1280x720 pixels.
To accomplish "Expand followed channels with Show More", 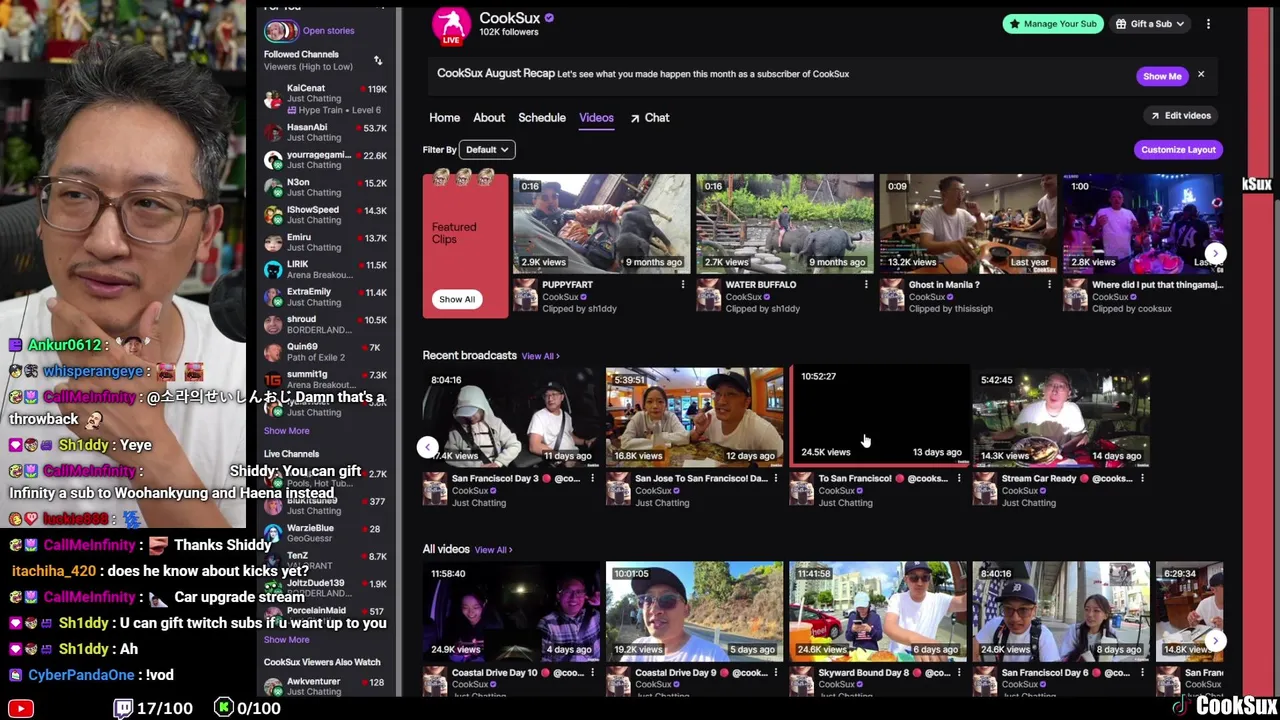I will point(286,431).
